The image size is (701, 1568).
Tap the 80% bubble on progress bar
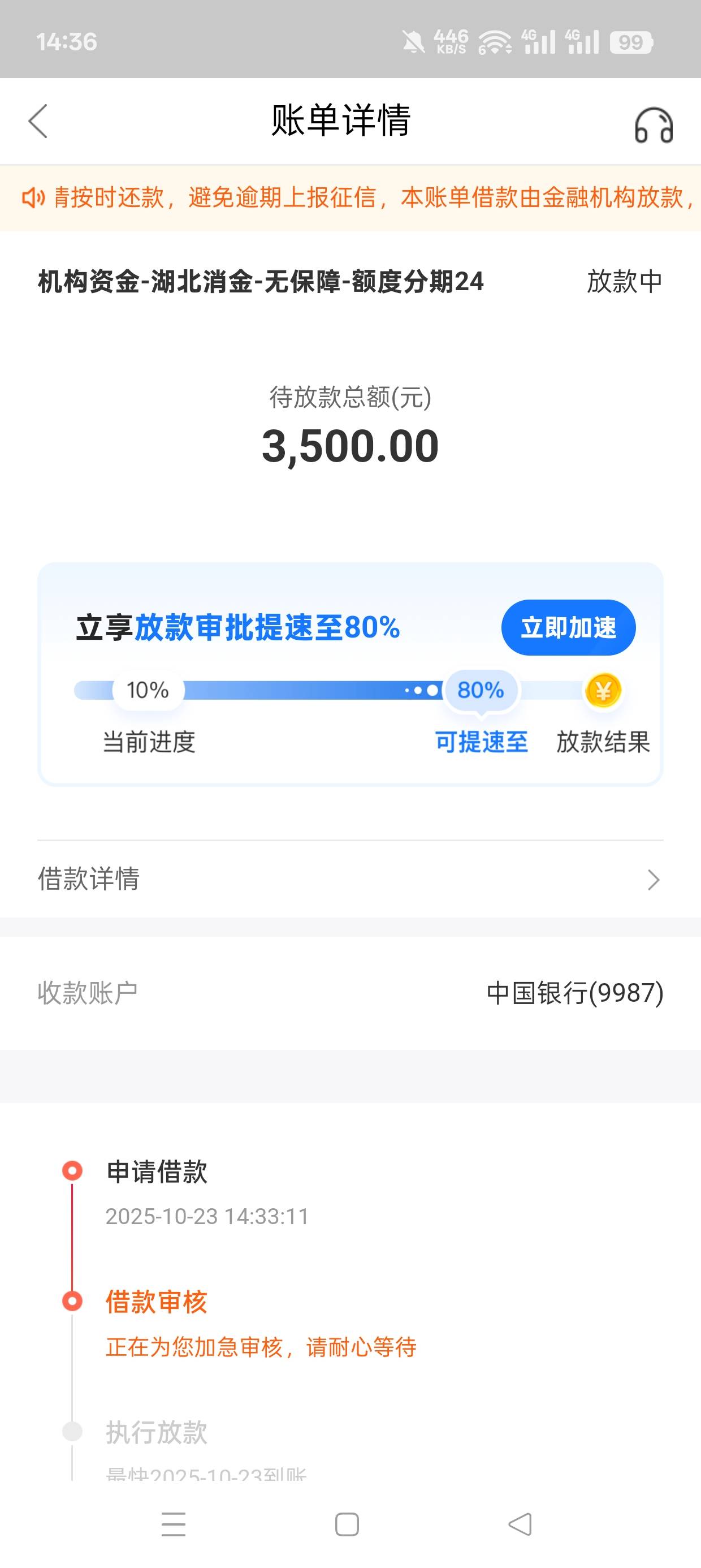point(481,690)
